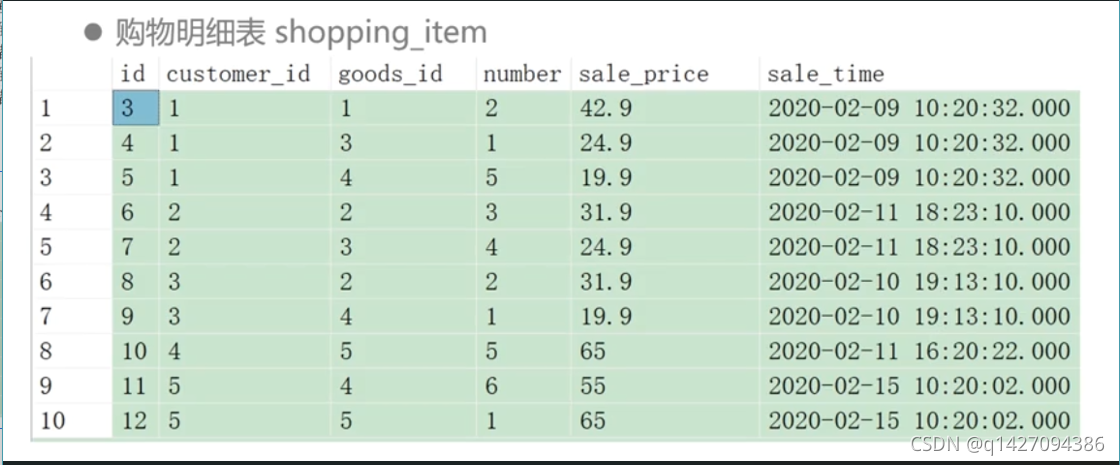Click the title text shopping_item
Screen dimensions: 1120x465
tap(380, 32)
